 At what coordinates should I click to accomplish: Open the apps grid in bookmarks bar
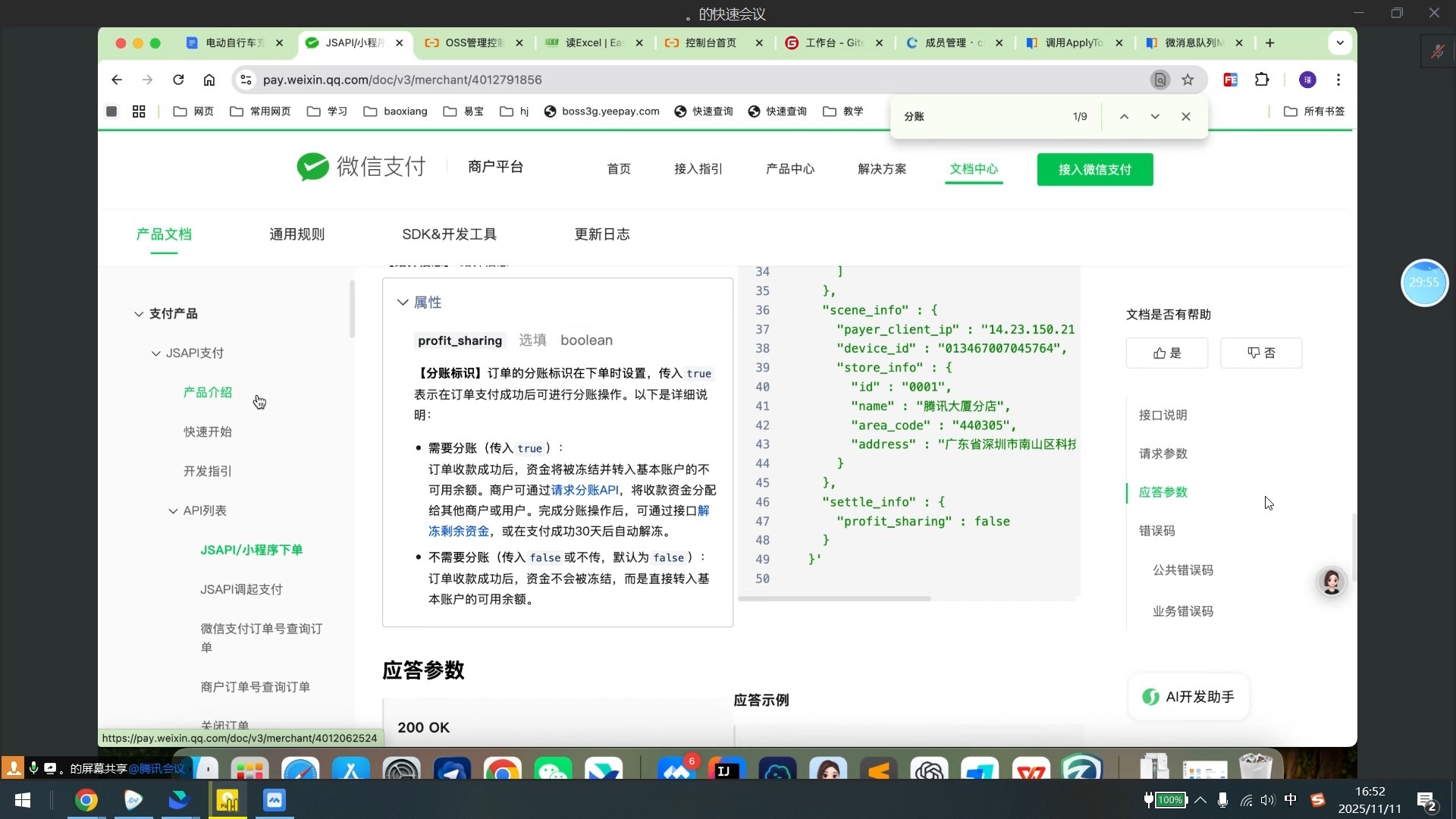click(x=139, y=111)
